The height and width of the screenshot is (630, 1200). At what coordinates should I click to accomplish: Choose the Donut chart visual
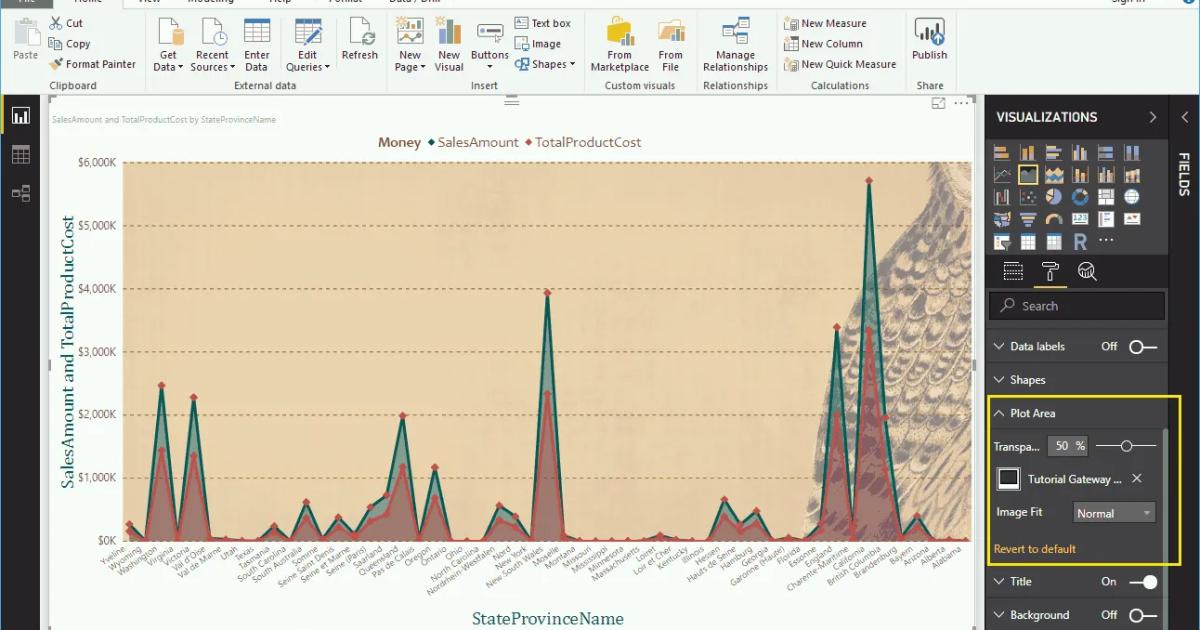click(1080, 195)
